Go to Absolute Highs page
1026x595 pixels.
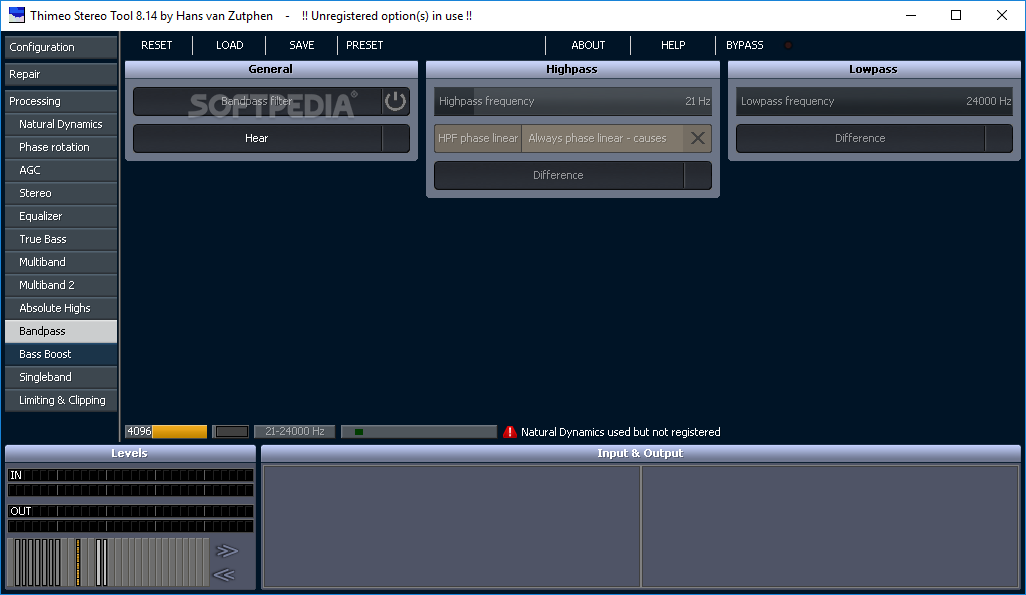pyautogui.click(x=61, y=308)
